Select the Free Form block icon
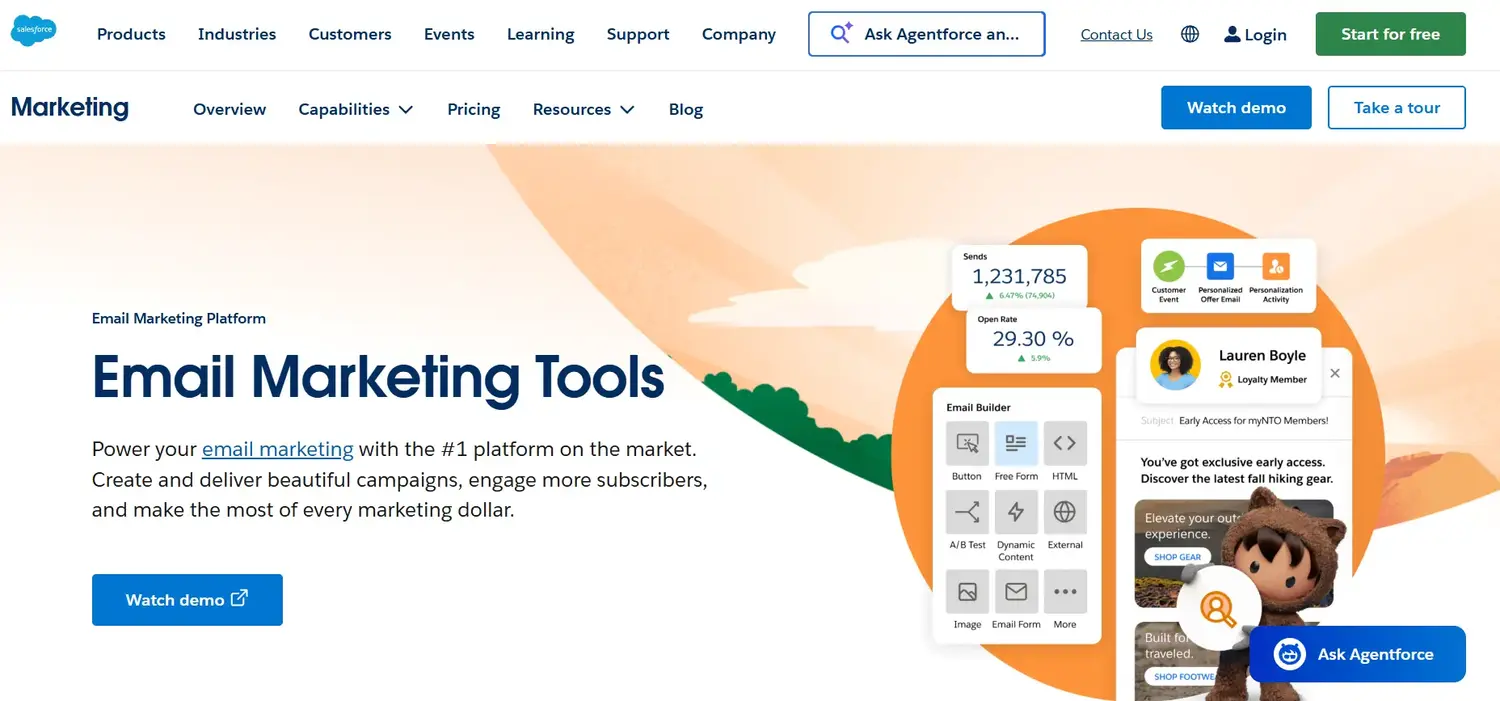Image resolution: width=1500 pixels, height=701 pixels. (x=1016, y=443)
